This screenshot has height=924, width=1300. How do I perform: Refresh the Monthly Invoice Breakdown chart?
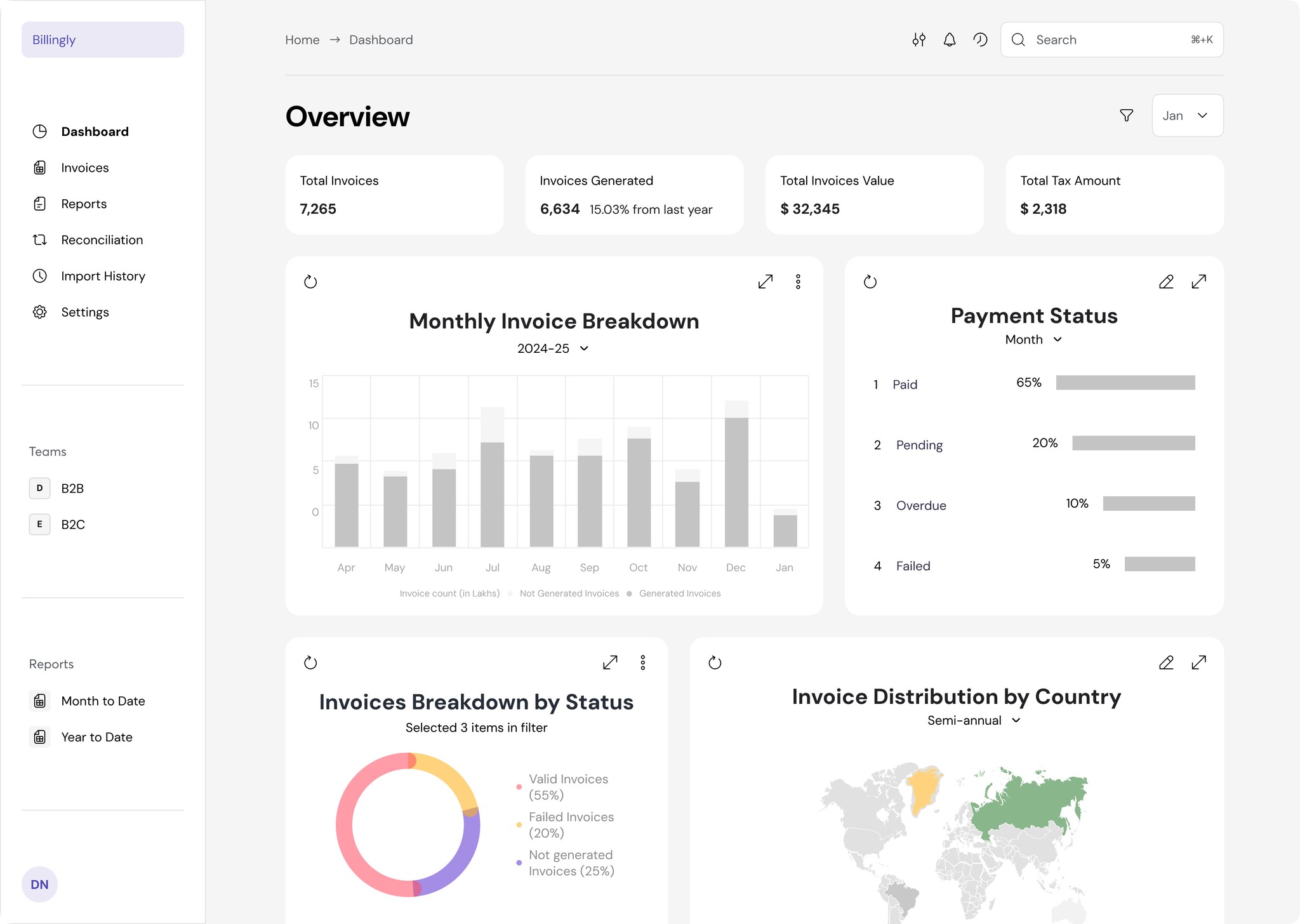tap(310, 281)
